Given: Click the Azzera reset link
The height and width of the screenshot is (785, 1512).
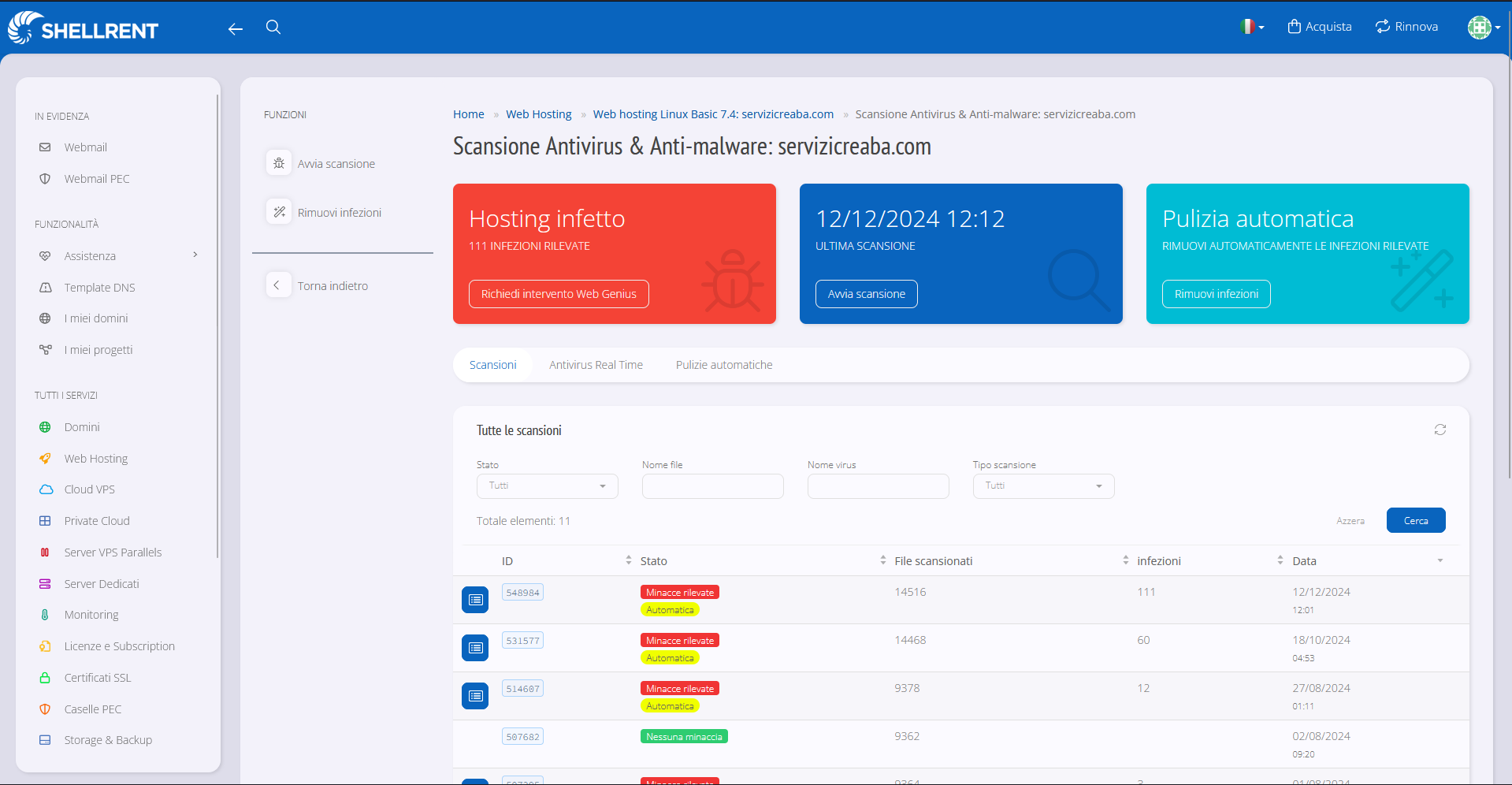Looking at the screenshot, I should (x=1350, y=521).
